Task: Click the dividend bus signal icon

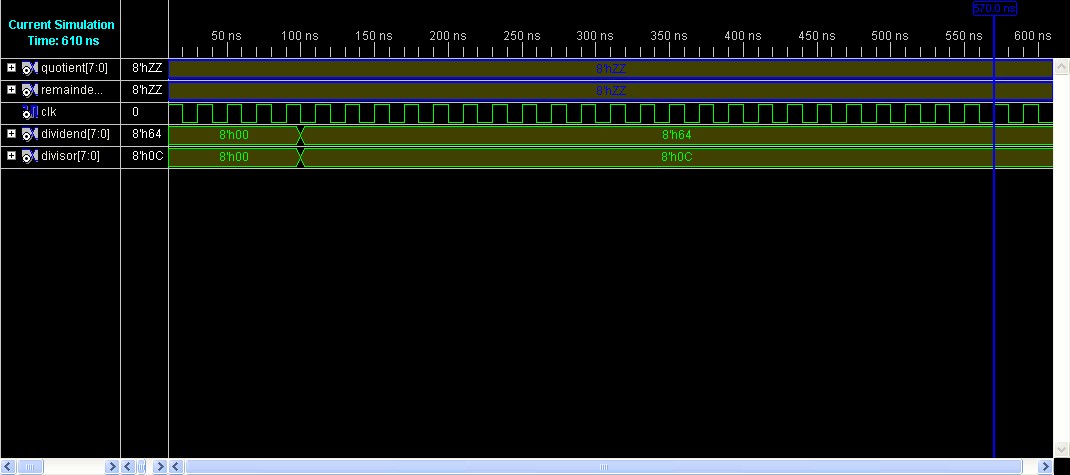Action: point(29,134)
